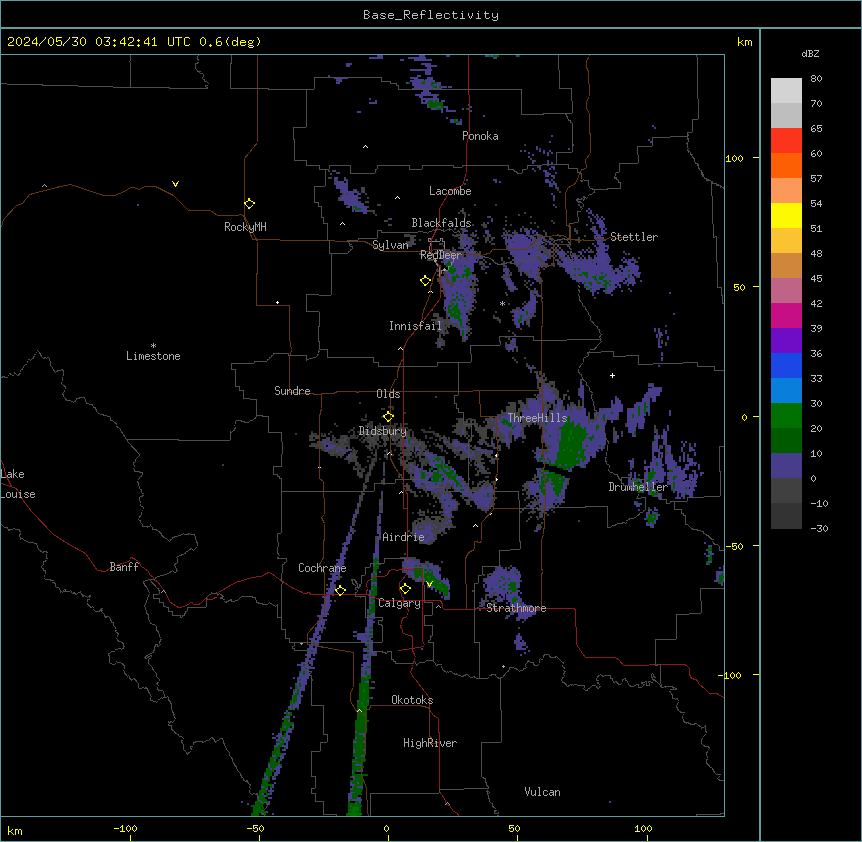Click the RockyMH label
The height and width of the screenshot is (842, 862).
click(245, 227)
